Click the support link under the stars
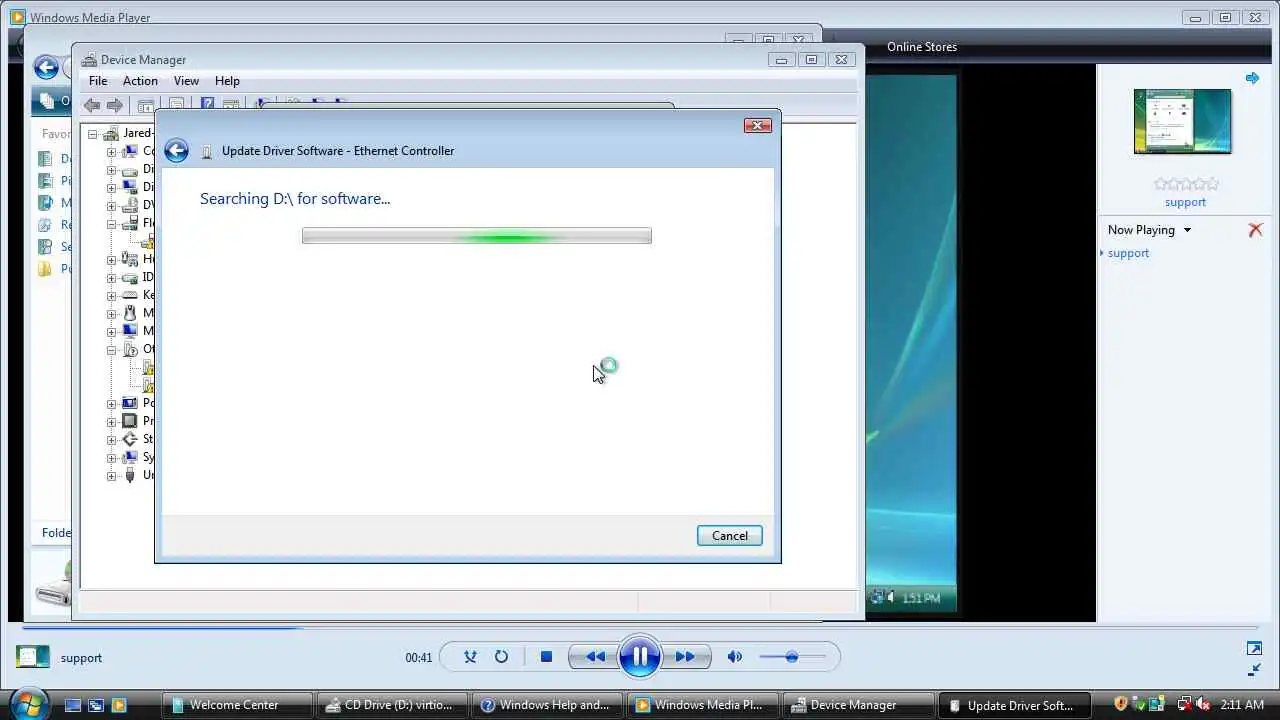 pos(1185,202)
